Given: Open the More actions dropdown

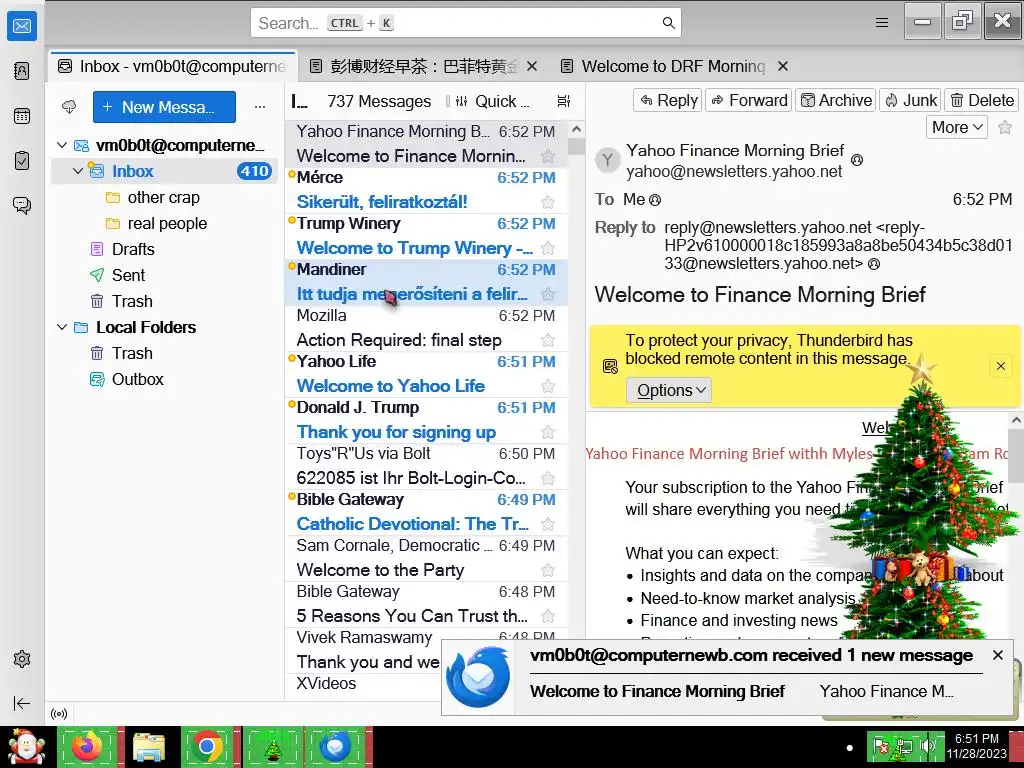Looking at the screenshot, I should pyautogui.click(x=957, y=127).
